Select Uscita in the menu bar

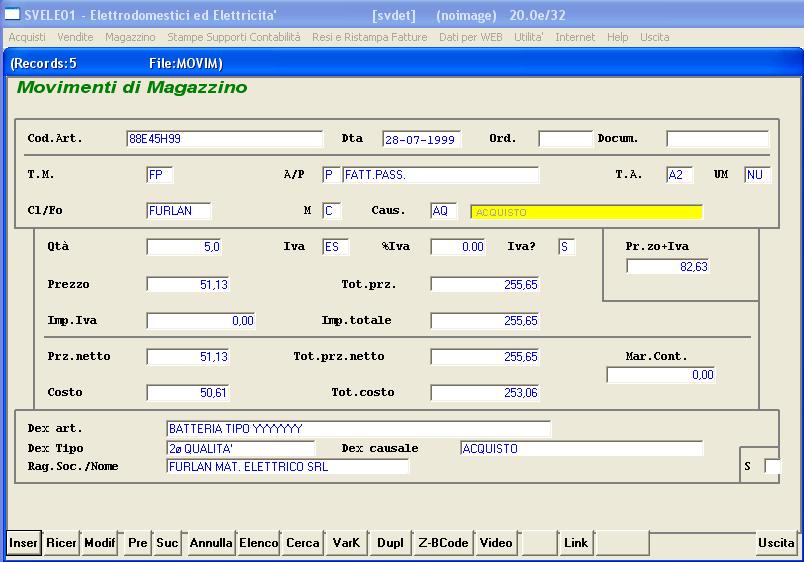(x=655, y=37)
